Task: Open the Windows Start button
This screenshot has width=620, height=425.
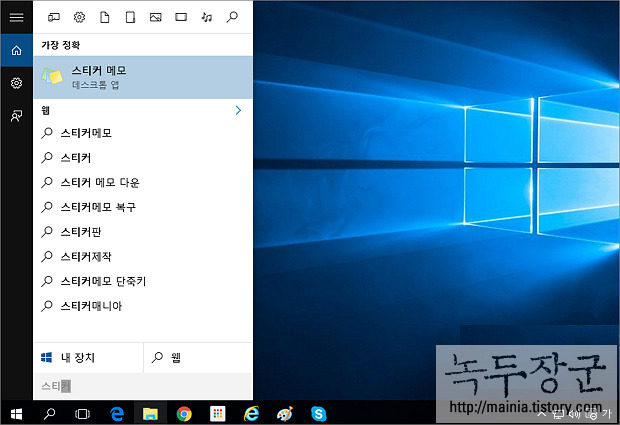Action: pos(16,414)
